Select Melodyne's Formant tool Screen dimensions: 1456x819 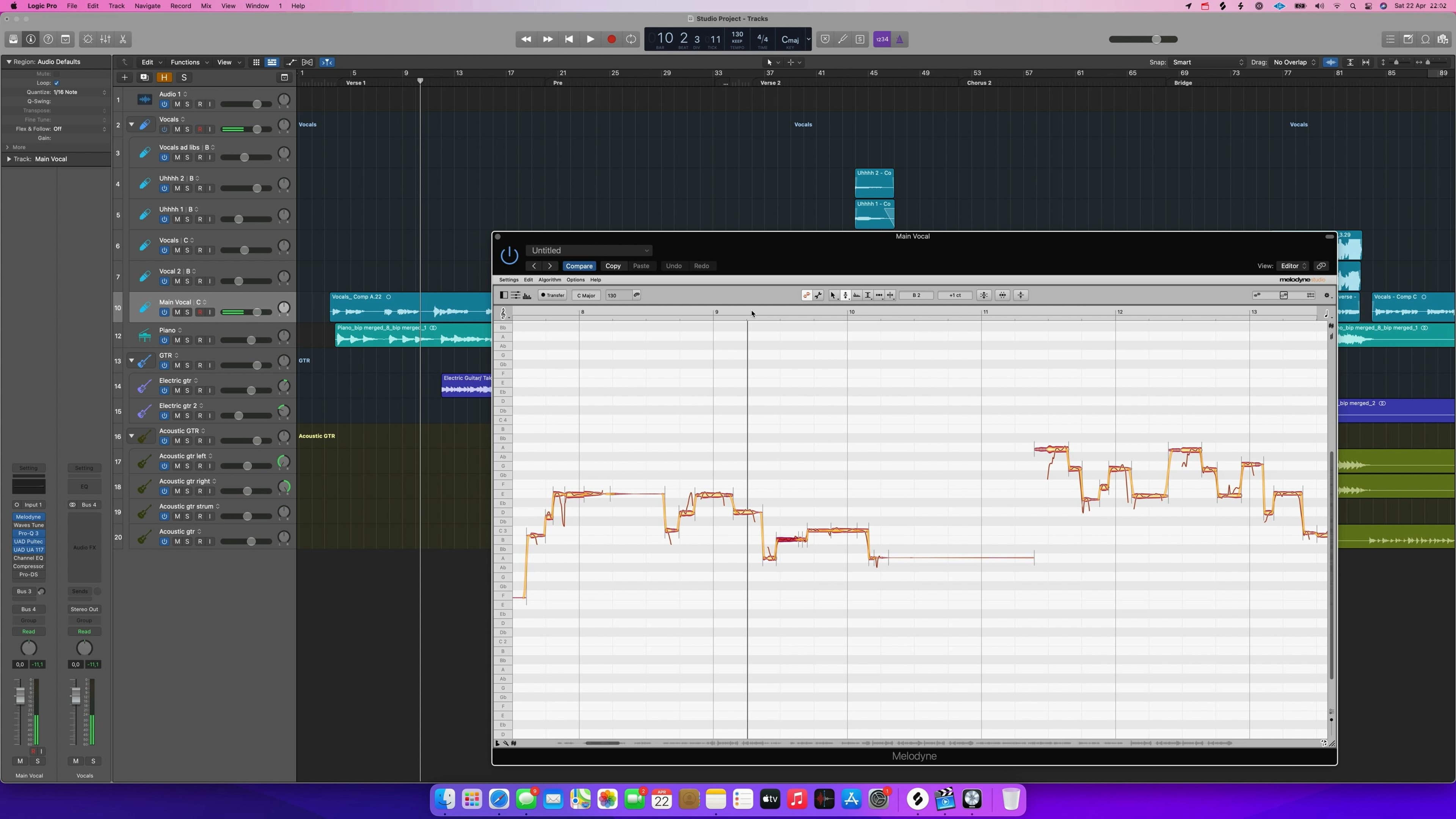pos(857,295)
